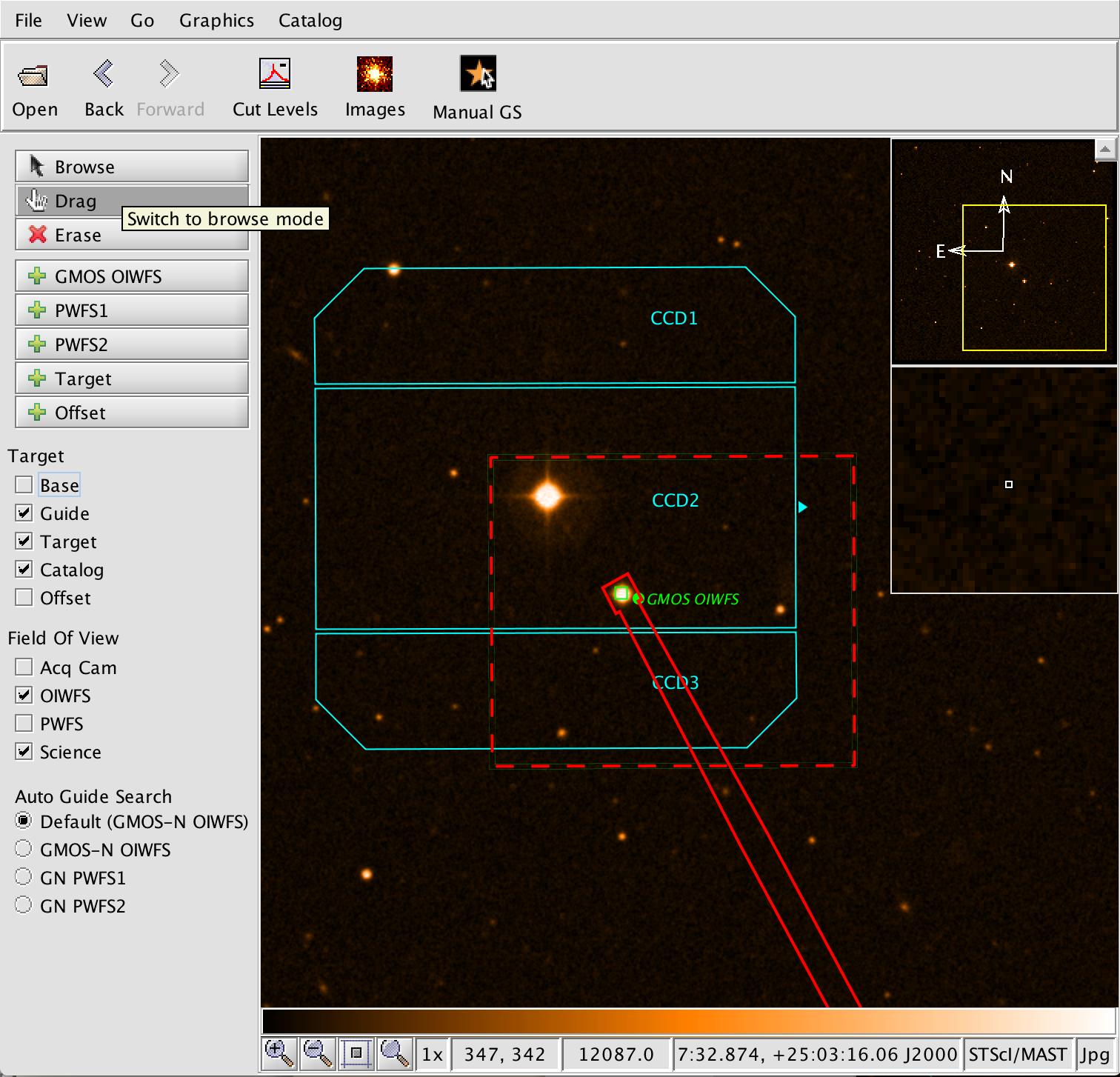Image resolution: width=1120 pixels, height=1077 pixels.
Task: Uncheck the Target display checkbox
Action: click(x=24, y=541)
